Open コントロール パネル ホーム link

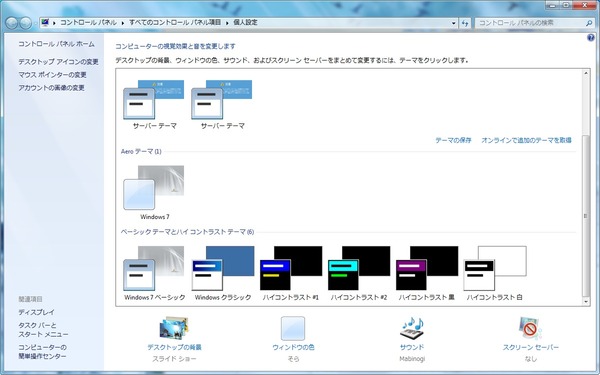(56, 44)
